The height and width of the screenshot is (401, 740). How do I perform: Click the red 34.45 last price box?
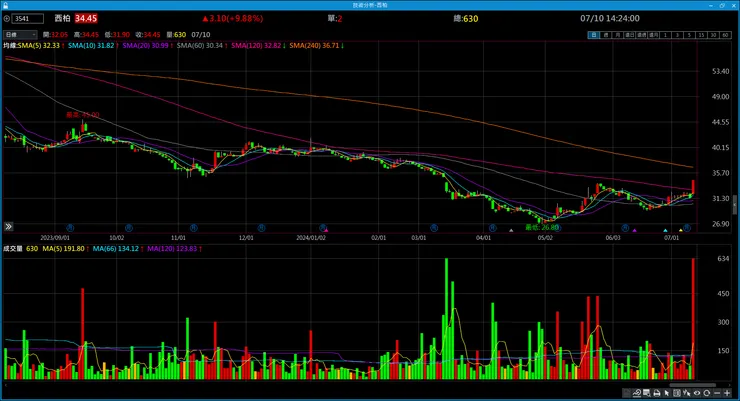pos(86,18)
